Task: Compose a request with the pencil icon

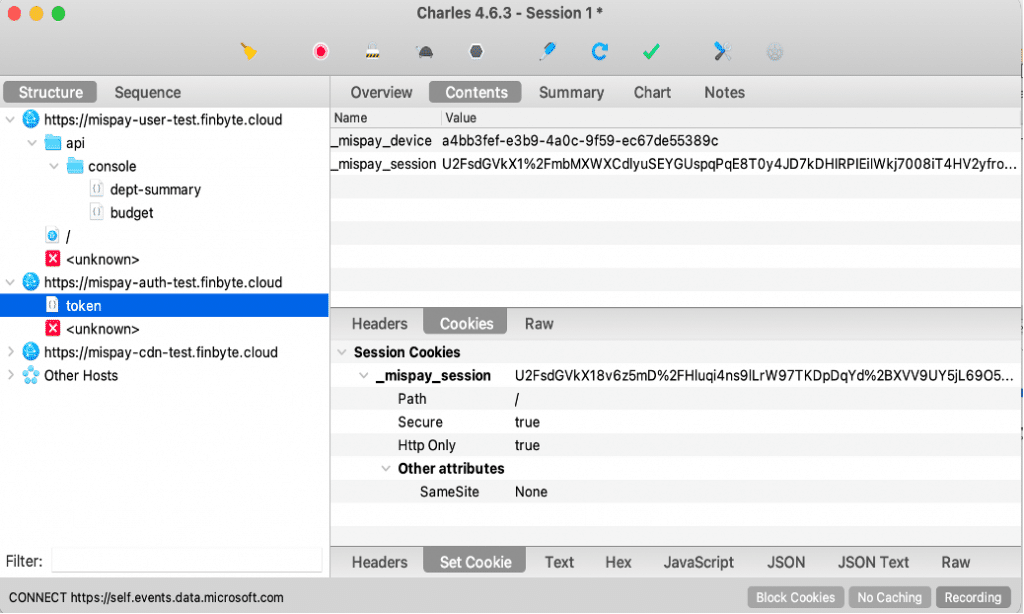Action: click(x=550, y=50)
